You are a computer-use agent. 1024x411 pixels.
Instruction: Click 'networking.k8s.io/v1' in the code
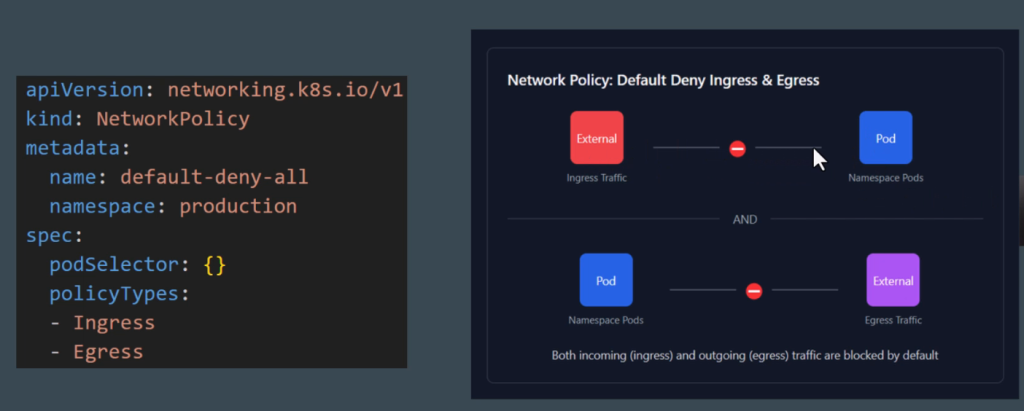285,91
